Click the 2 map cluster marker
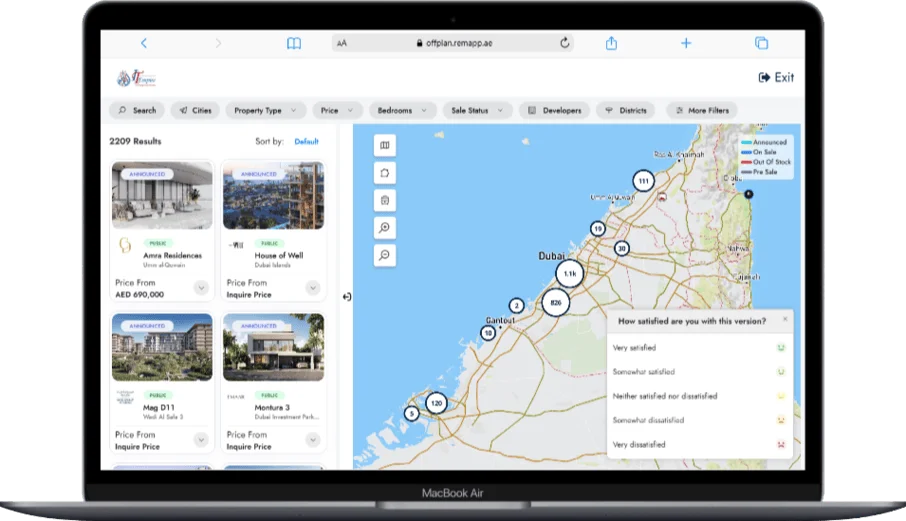 pos(517,306)
